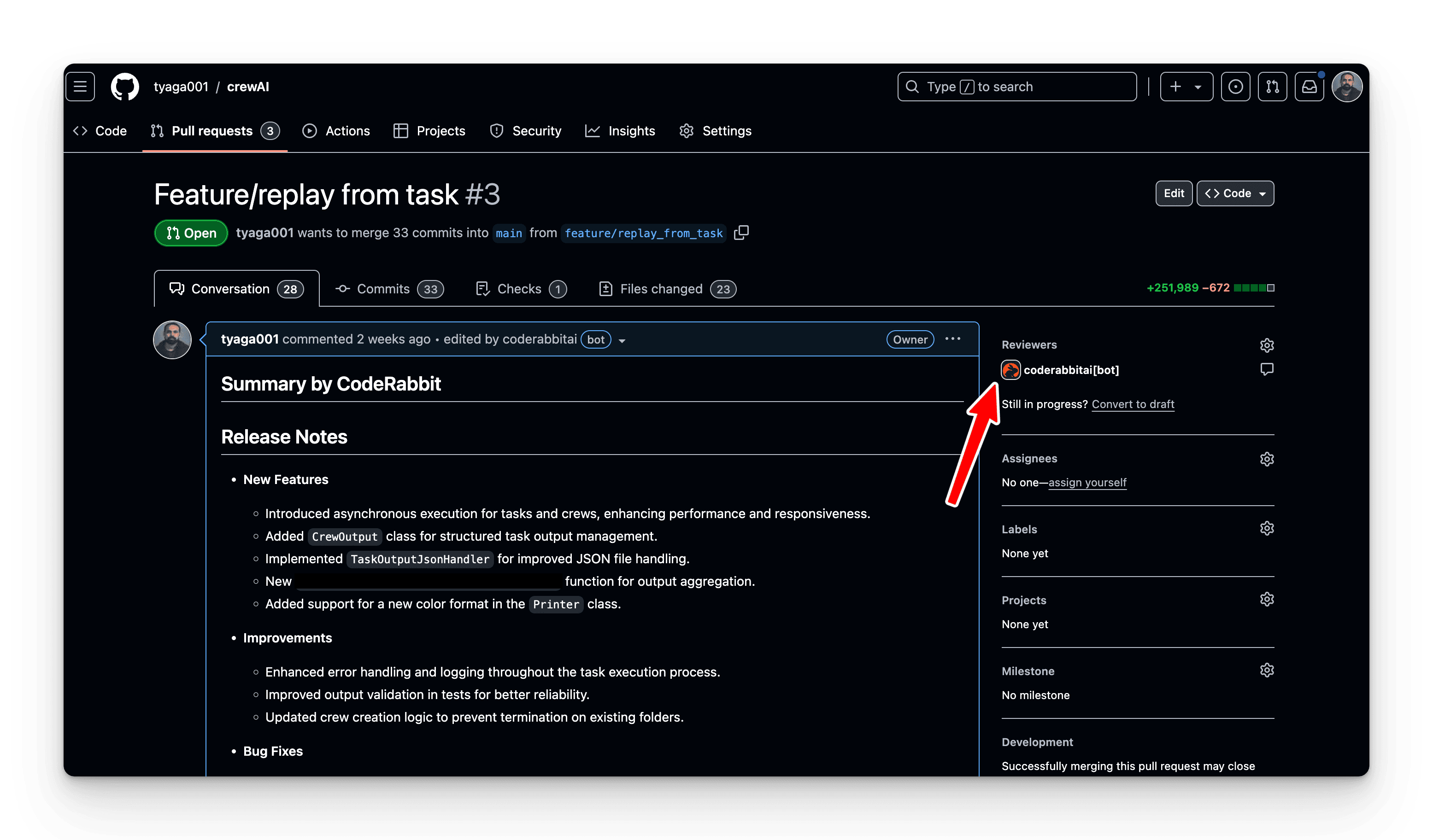Open the Labels settings gear
The image size is (1433, 840).
1267,528
